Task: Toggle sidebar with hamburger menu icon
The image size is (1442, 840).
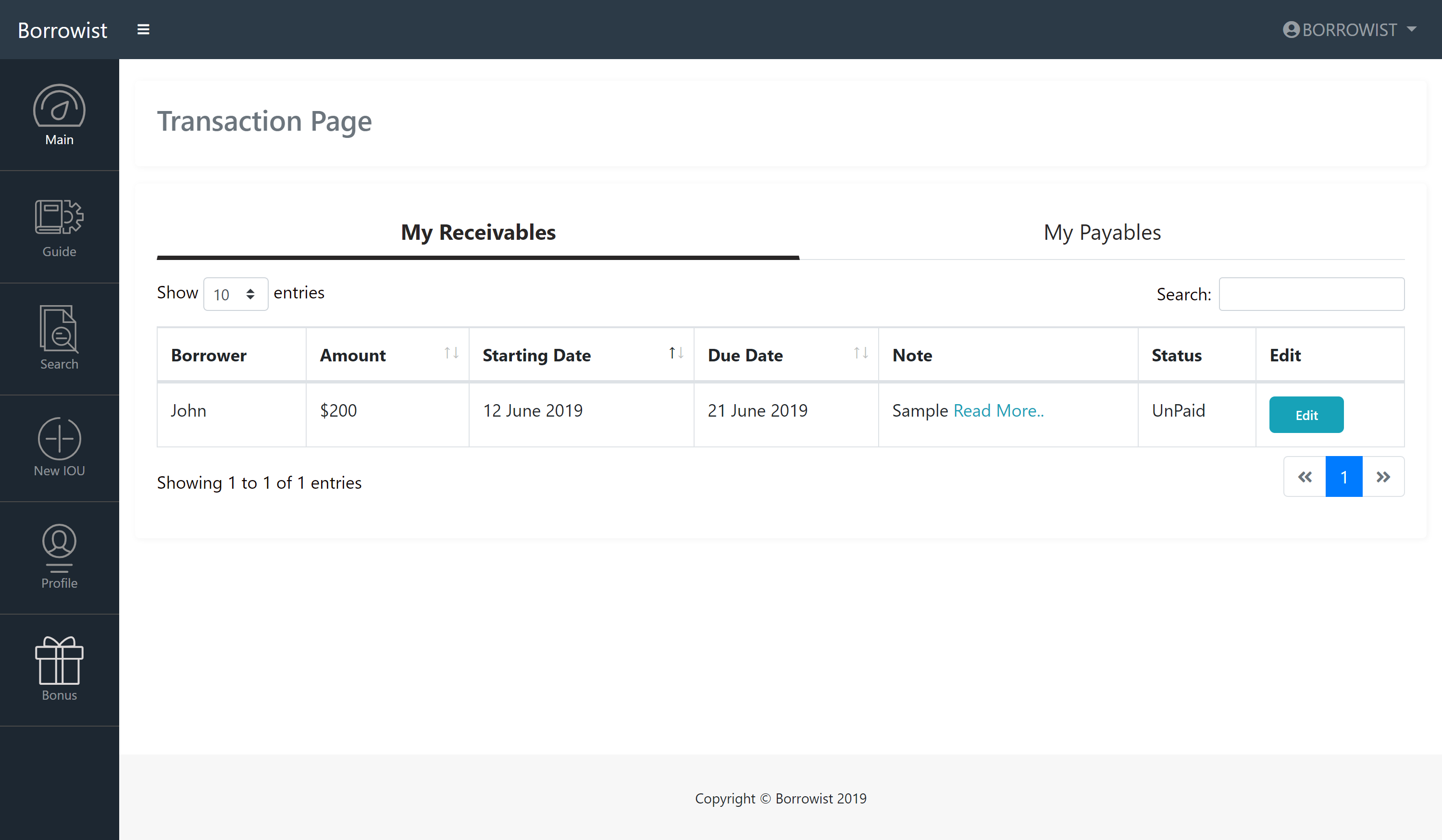Action: [x=143, y=29]
